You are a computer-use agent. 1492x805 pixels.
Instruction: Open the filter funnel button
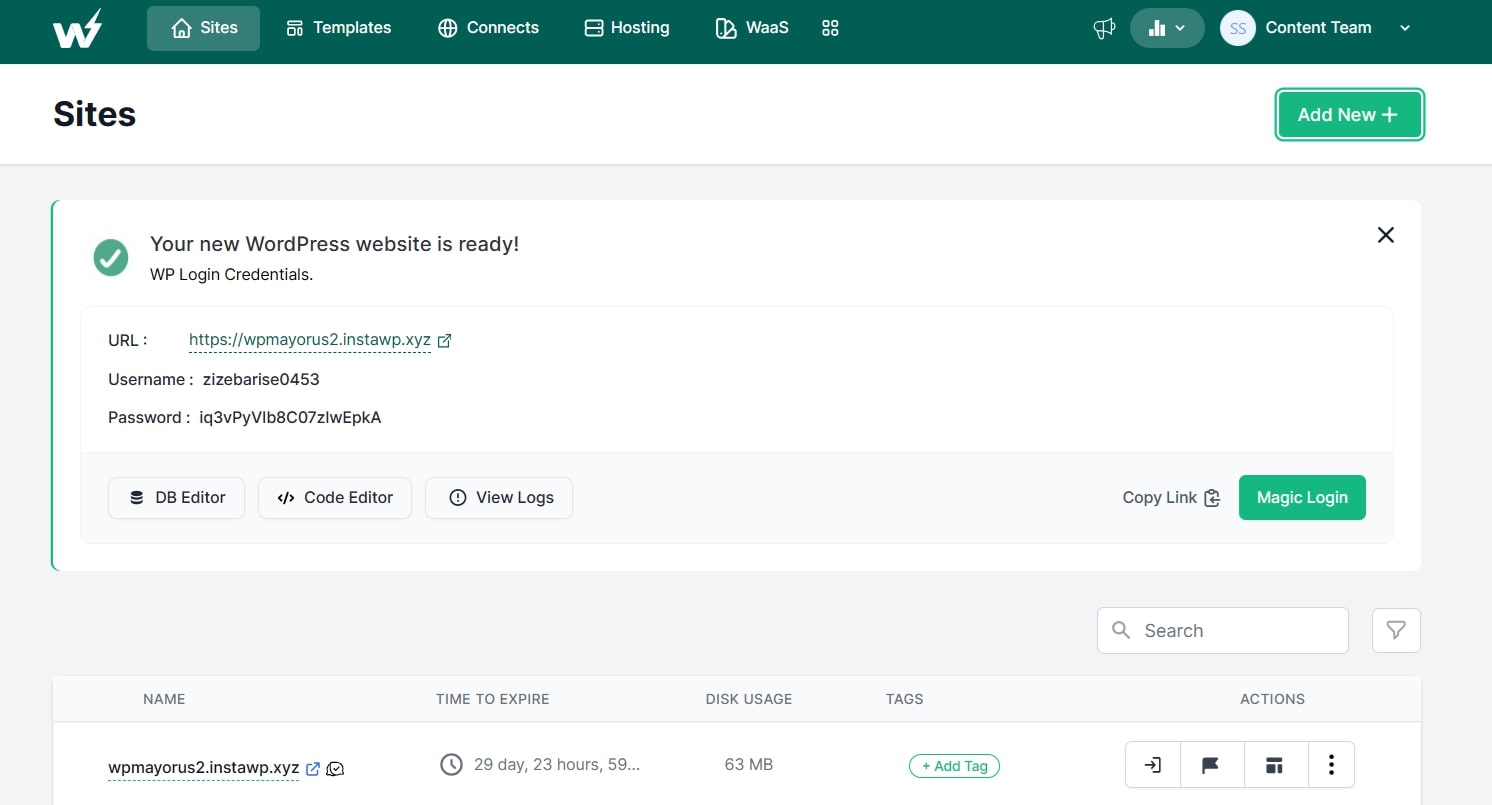[1396, 630]
